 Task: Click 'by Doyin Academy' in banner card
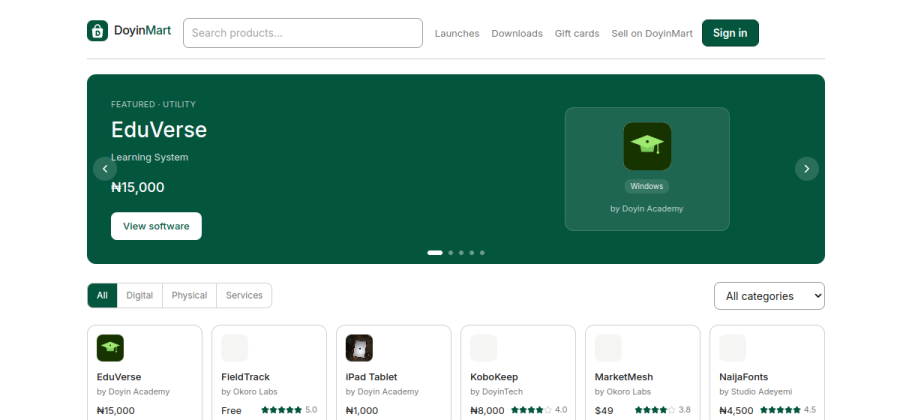[647, 209]
